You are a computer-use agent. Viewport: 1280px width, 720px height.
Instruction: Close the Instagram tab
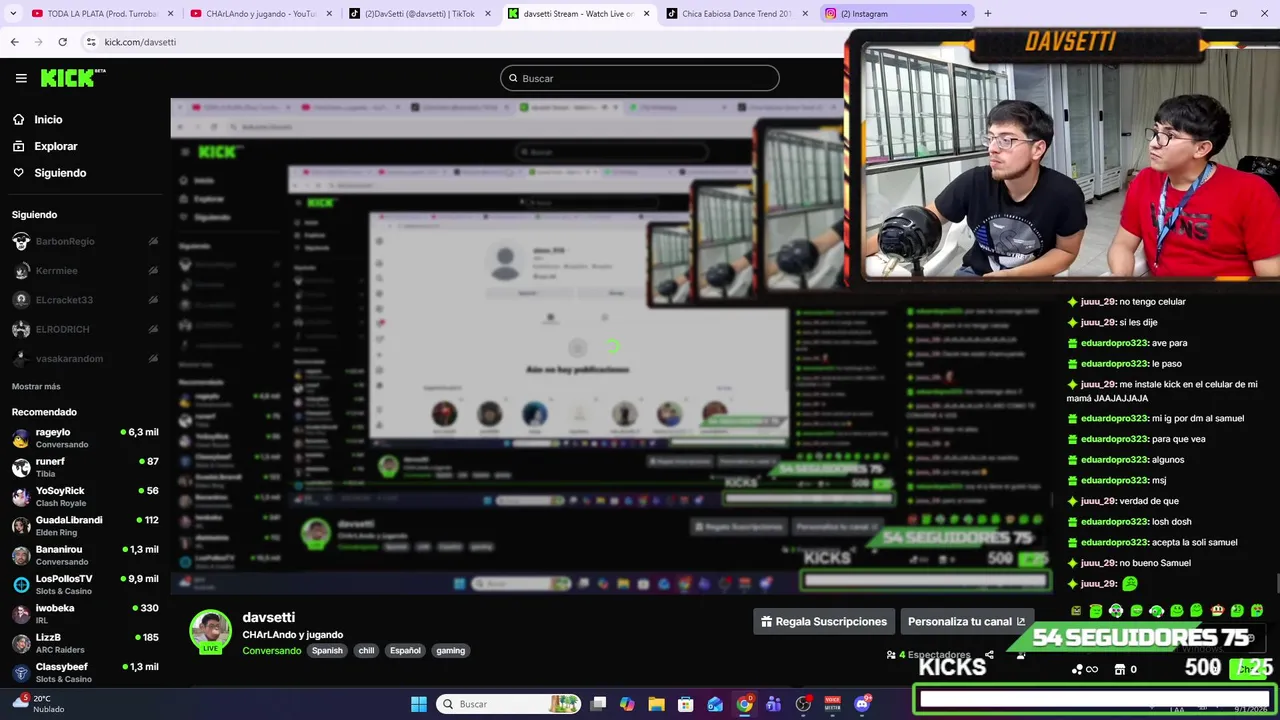964,14
